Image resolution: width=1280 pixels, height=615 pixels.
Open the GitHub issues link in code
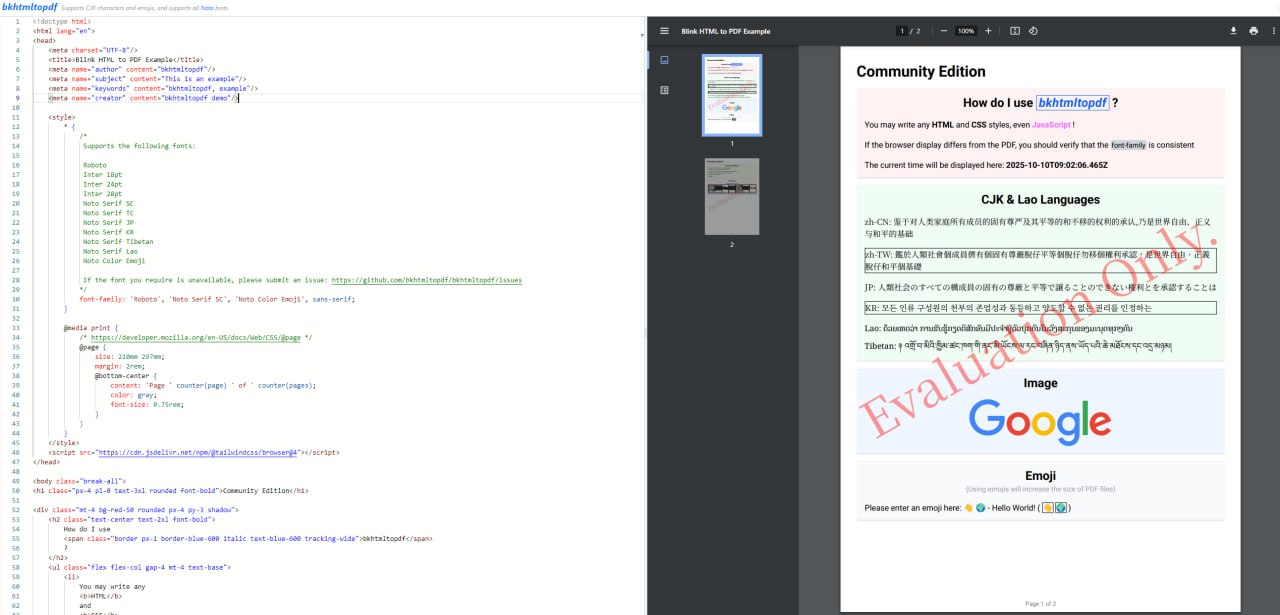coord(426,280)
